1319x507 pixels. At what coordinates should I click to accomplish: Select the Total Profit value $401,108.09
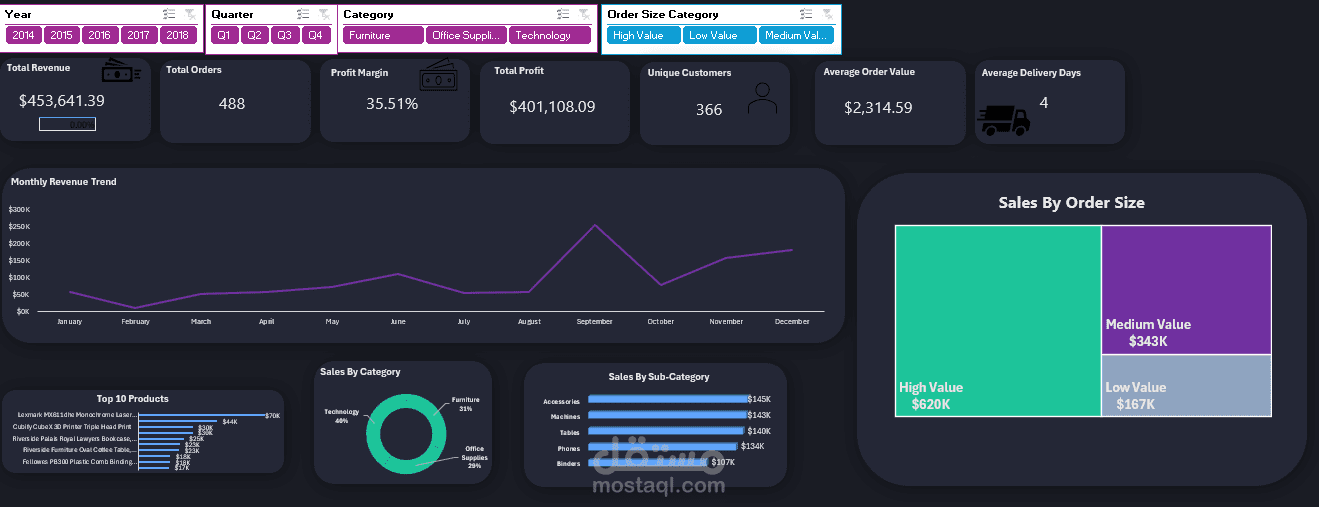coord(552,106)
